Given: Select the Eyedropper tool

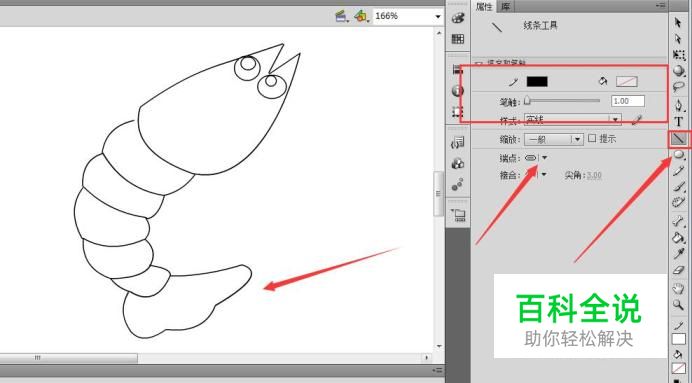Looking at the screenshot, I should click(679, 254).
